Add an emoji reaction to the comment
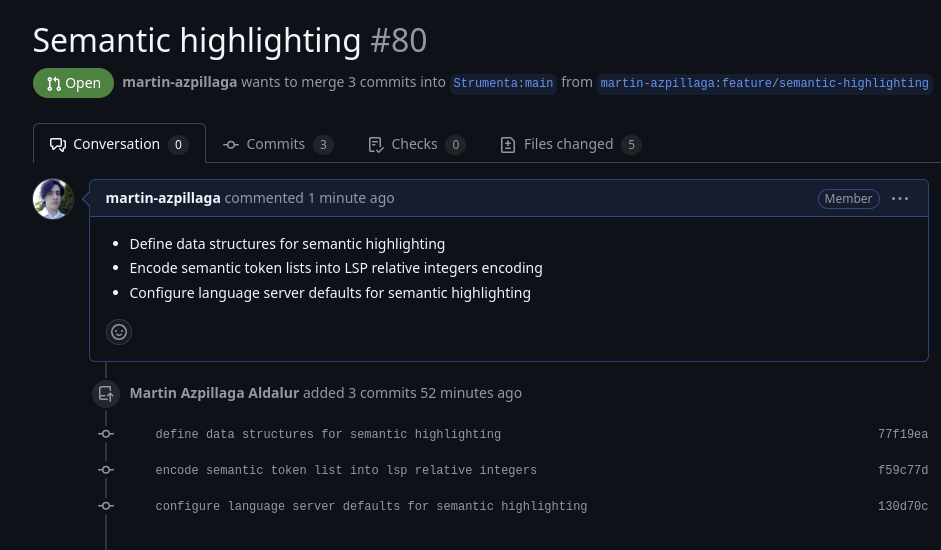Screen dimensions: 941x550 click(x=119, y=332)
